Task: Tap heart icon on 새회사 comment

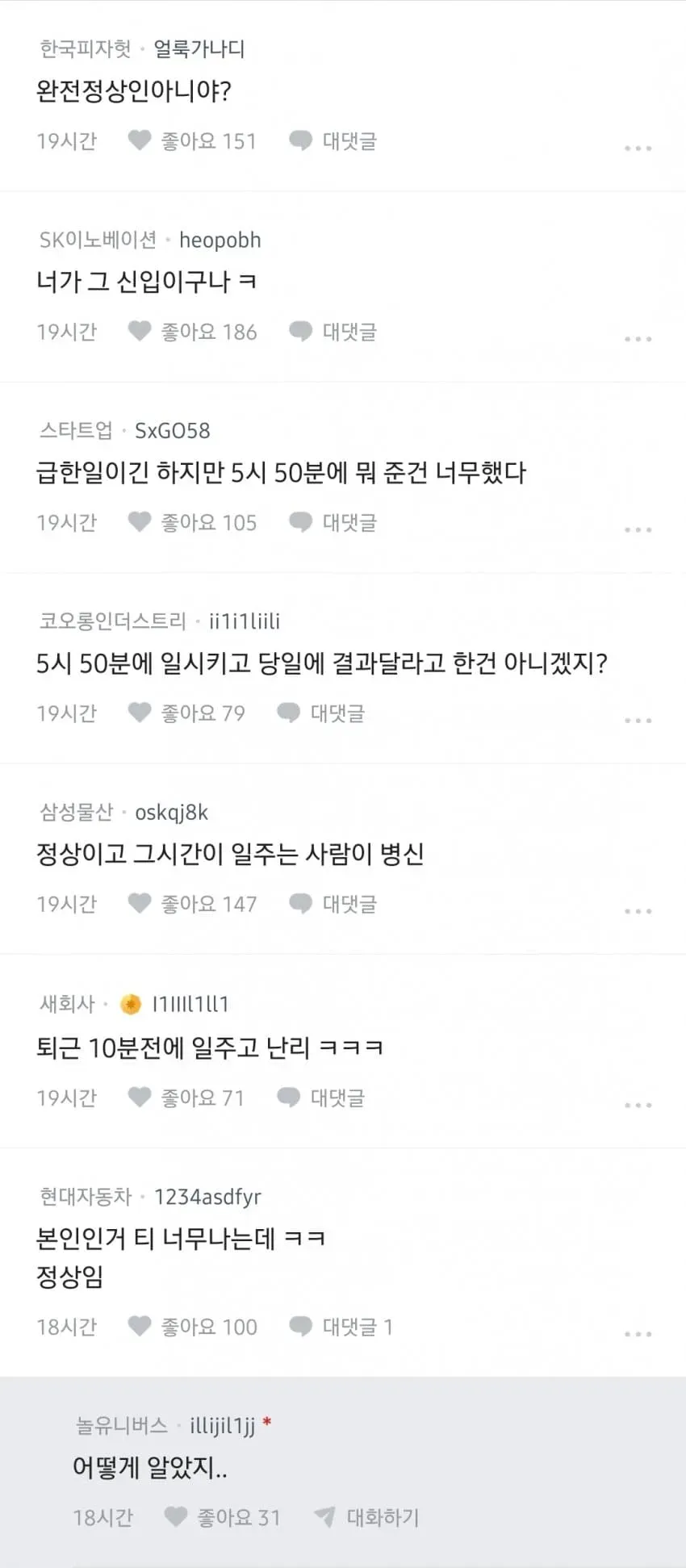Action: (140, 1097)
